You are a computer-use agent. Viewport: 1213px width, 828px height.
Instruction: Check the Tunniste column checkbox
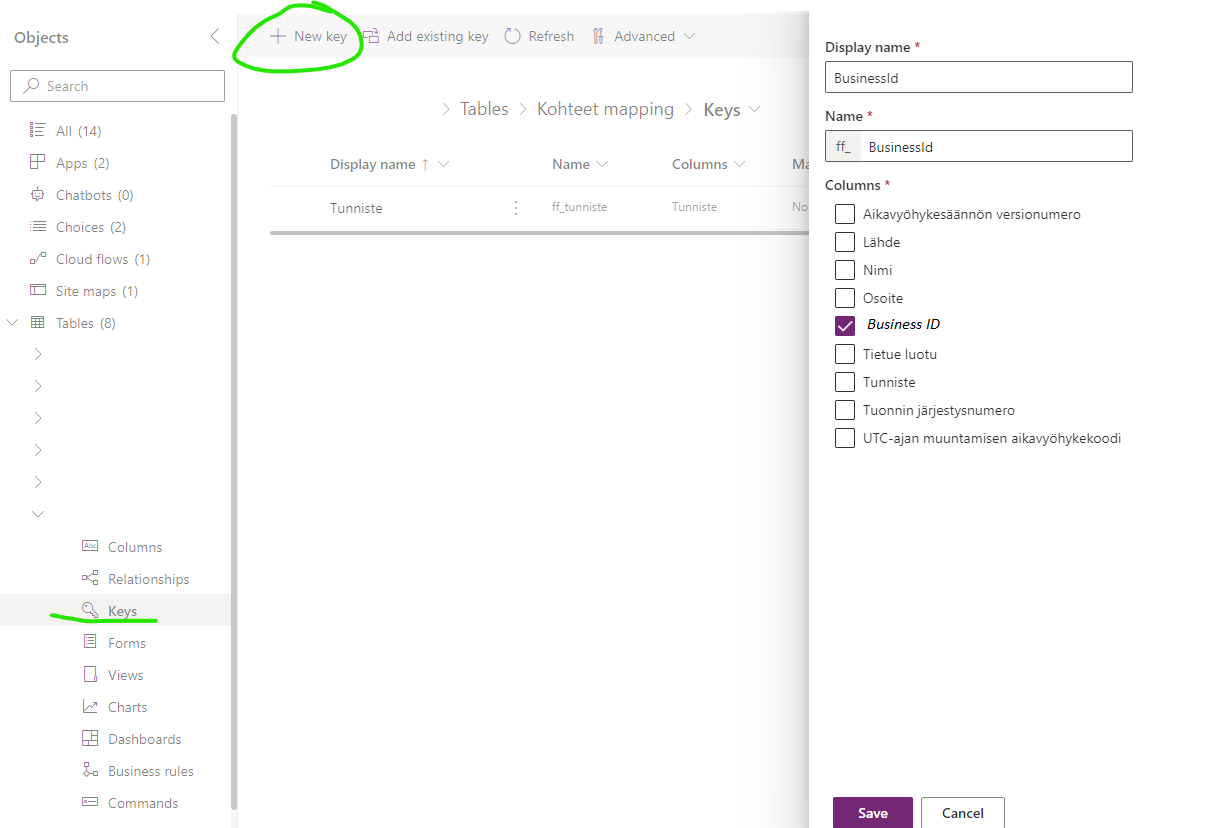click(845, 382)
